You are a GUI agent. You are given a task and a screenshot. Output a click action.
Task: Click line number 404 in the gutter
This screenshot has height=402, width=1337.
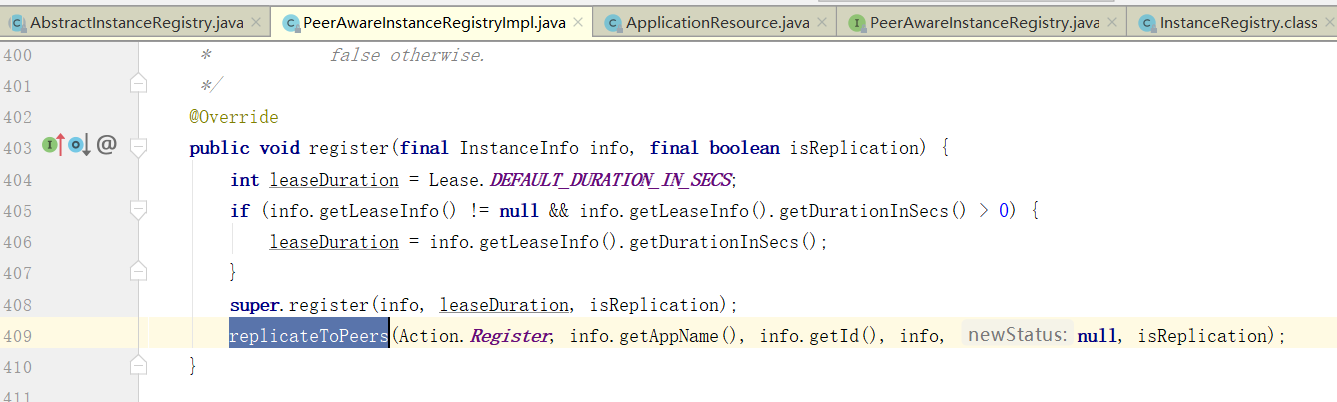click(x=17, y=180)
